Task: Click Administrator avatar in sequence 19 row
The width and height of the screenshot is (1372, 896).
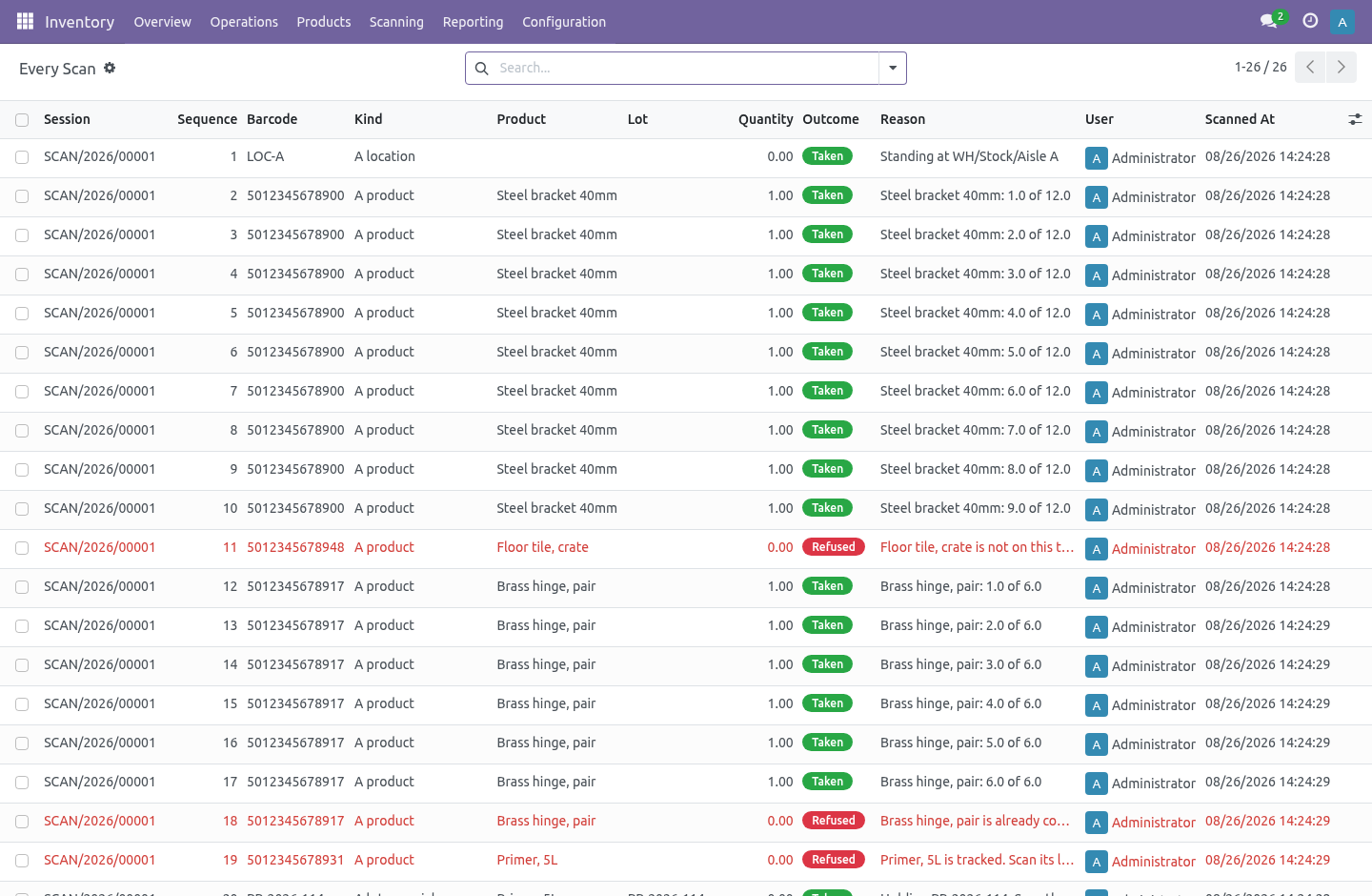Action: [1097, 862]
